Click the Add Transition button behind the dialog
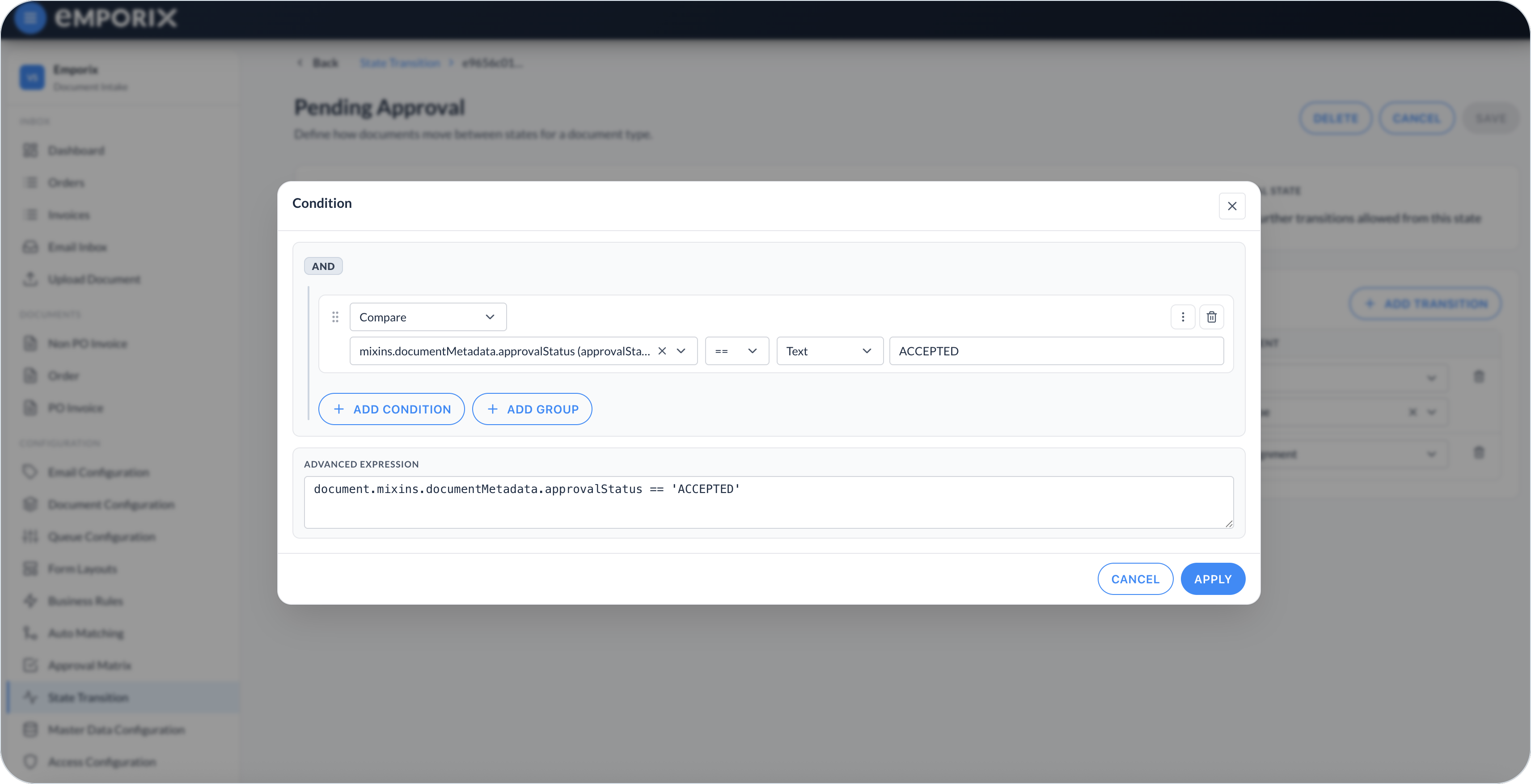This screenshot has width=1531, height=784. 1425,303
